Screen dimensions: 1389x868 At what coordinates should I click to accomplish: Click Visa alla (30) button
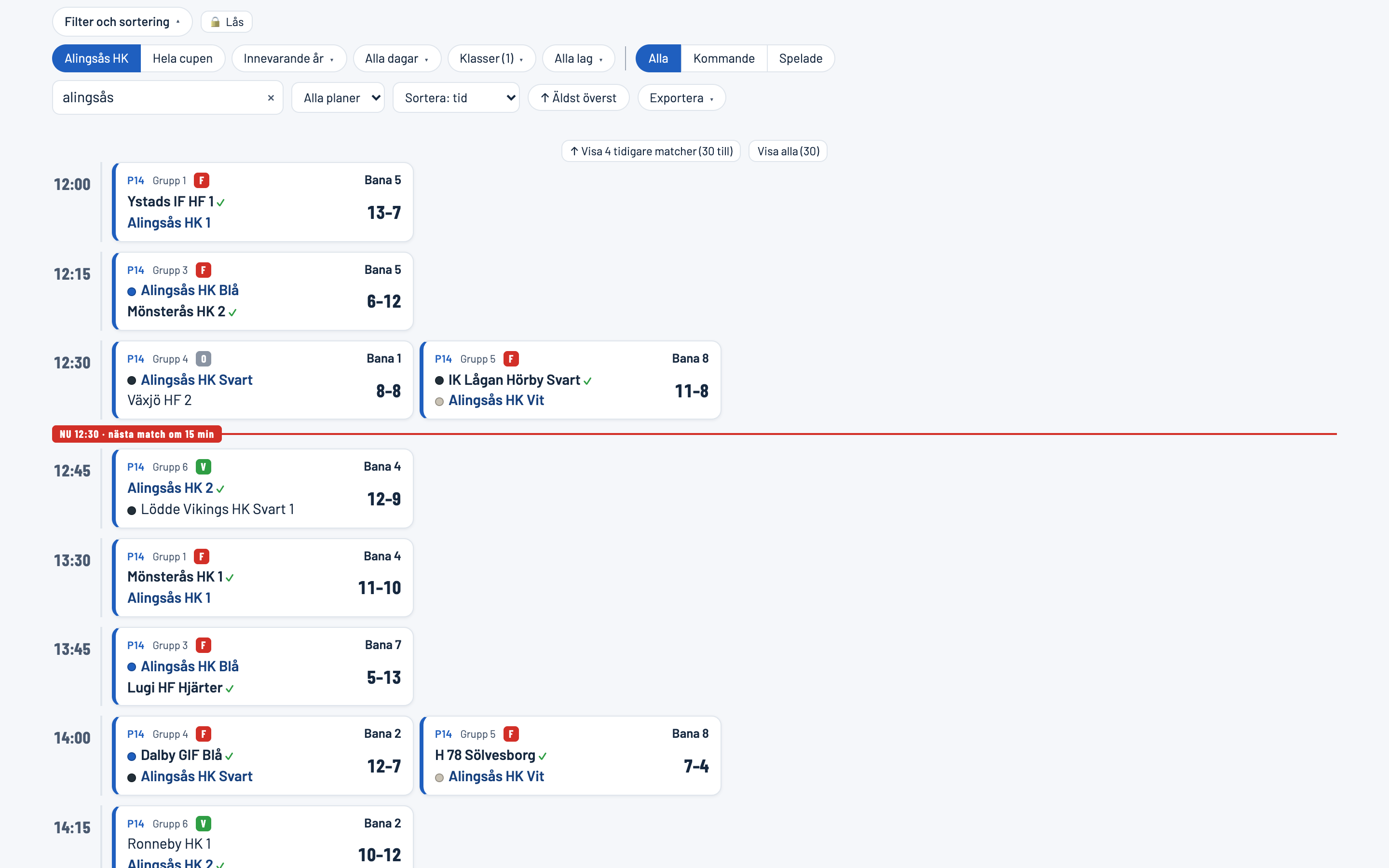788,151
